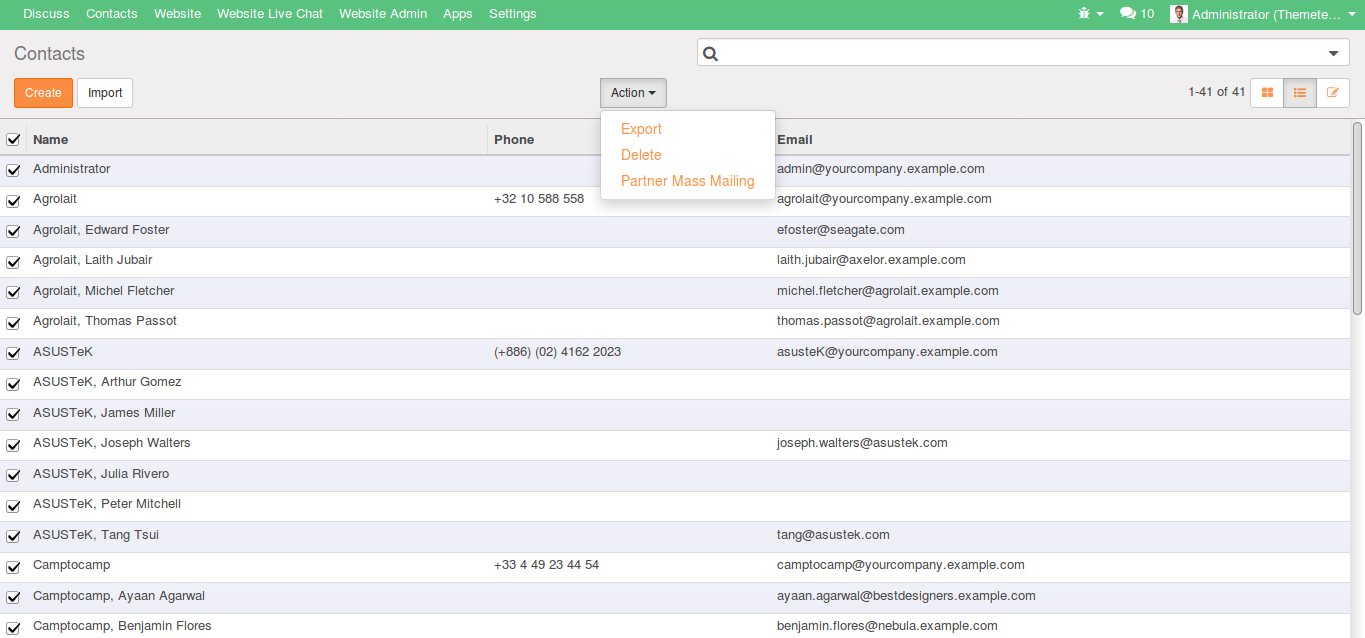Click the search magnifier icon
The image size is (1365, 638).
[x=711, y=54]
